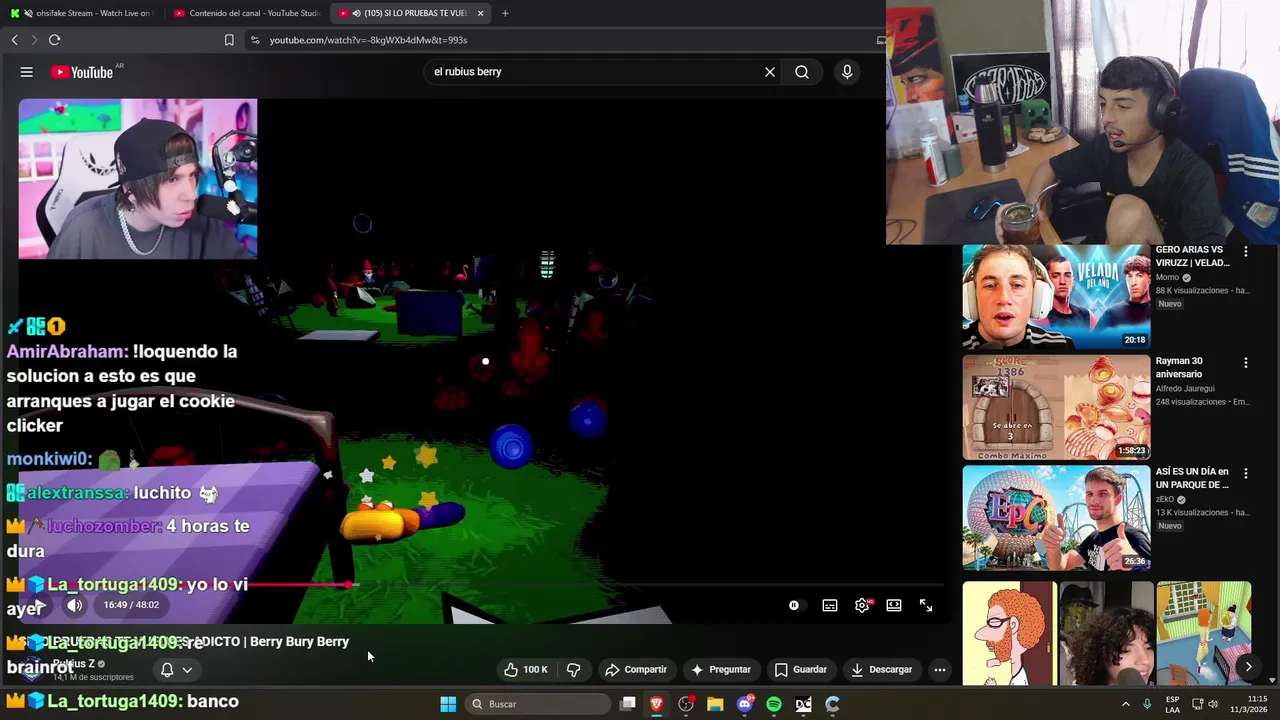
Task: Open Discord from taskbar
Action: 744,704
